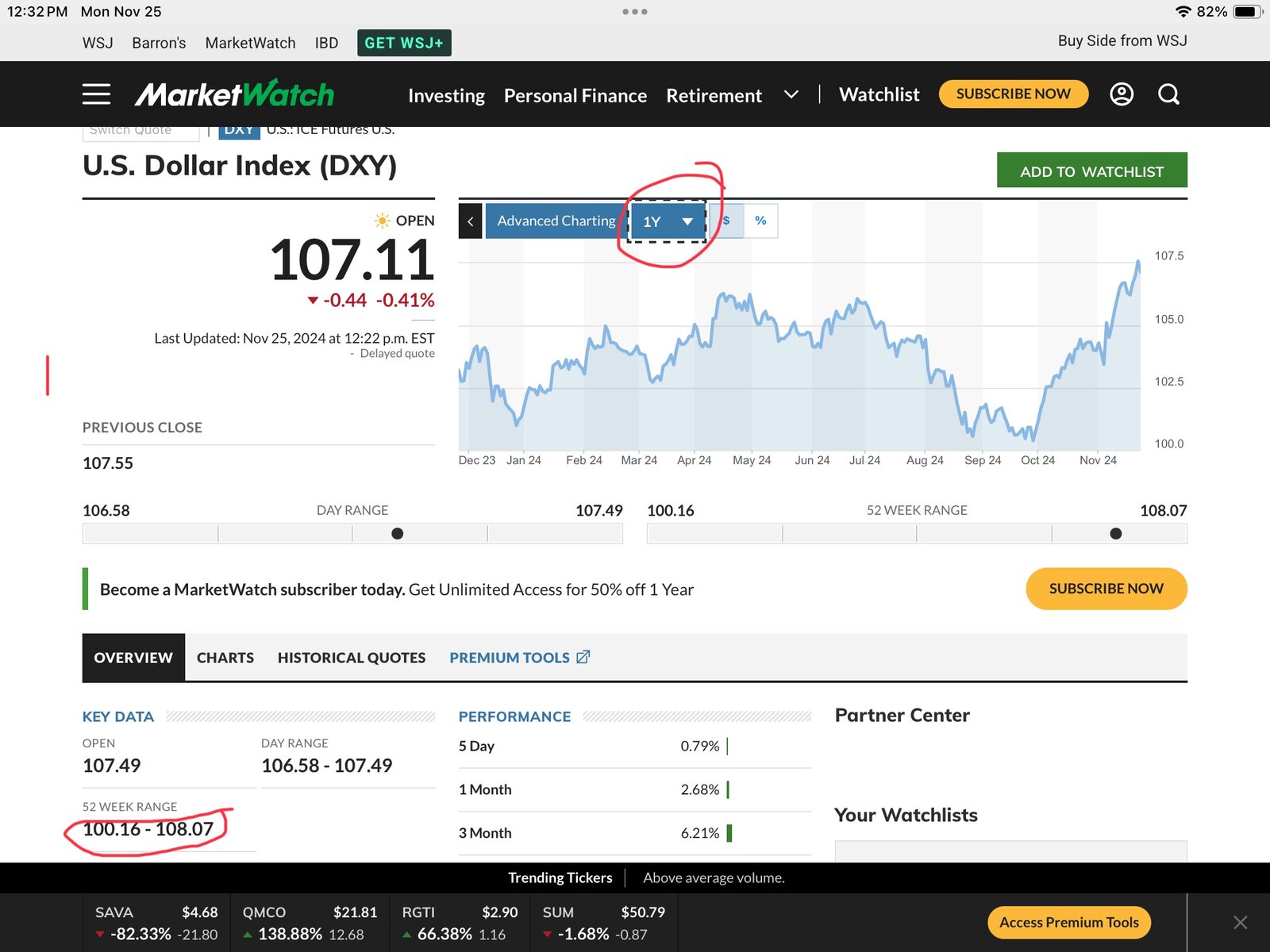
Task: Open RGTI trending ticker
Action: coord(460,923)
